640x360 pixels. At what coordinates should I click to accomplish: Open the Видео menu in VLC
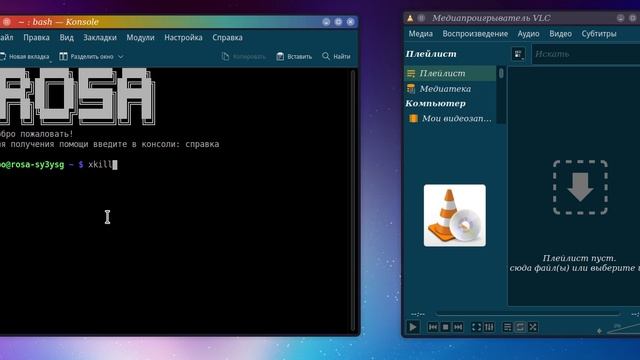pyautogui.click(x=560, y=34)
